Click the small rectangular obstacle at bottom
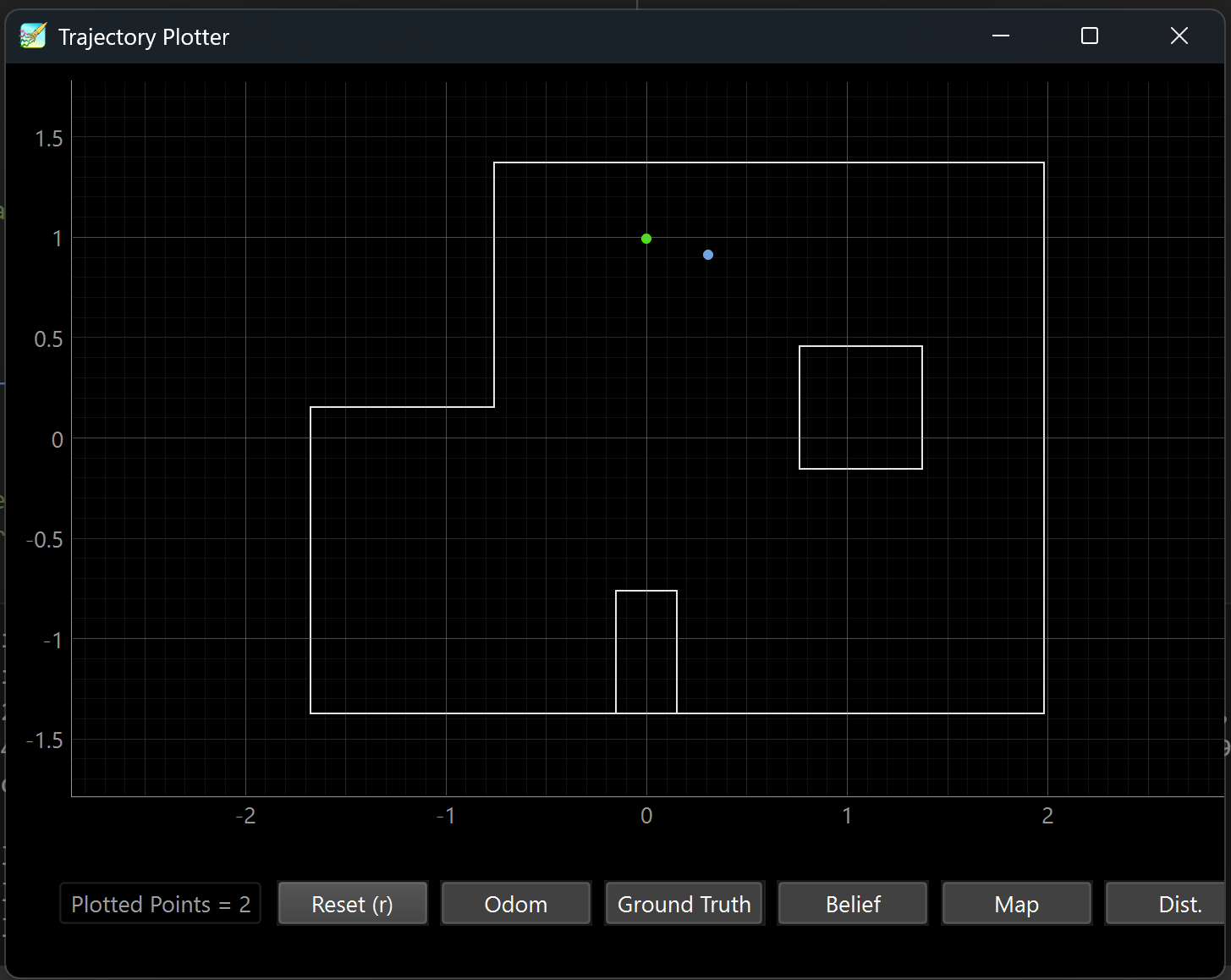1231x980 pixels. (646, 652)
